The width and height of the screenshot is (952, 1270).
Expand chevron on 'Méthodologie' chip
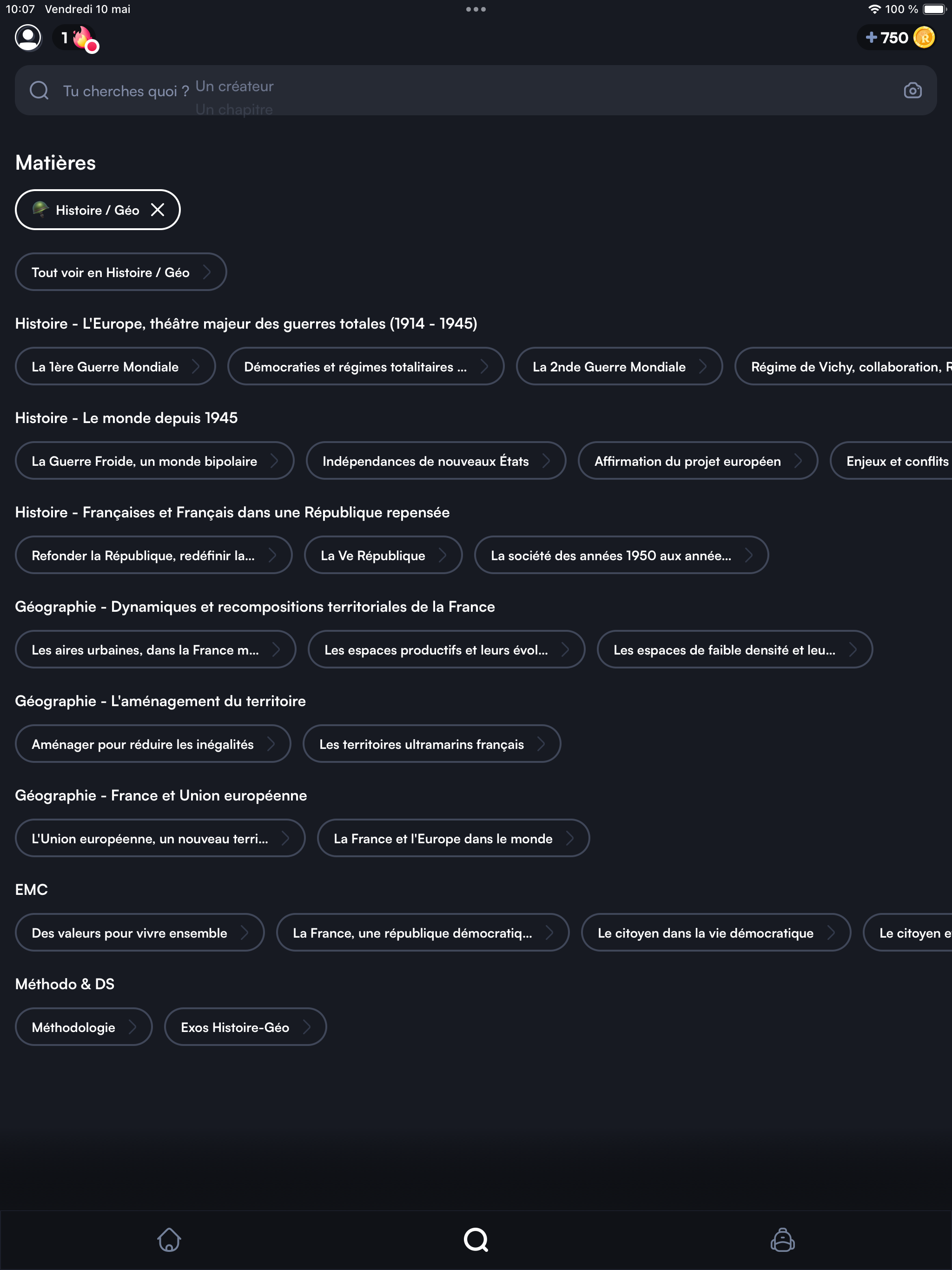(x=132, y=1027)
